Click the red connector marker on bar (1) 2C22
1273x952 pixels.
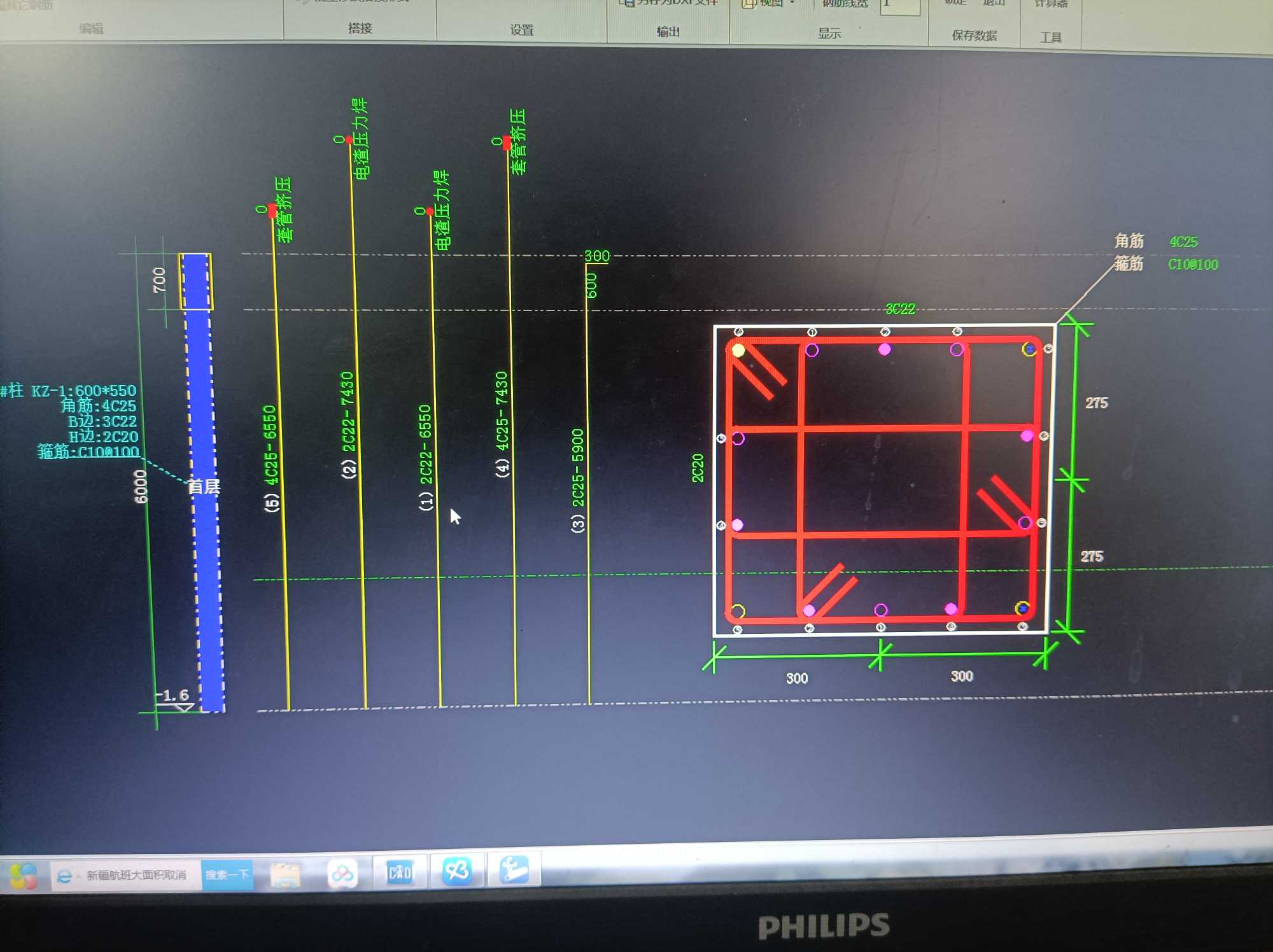pyautogui.click(x=430, y=211)
